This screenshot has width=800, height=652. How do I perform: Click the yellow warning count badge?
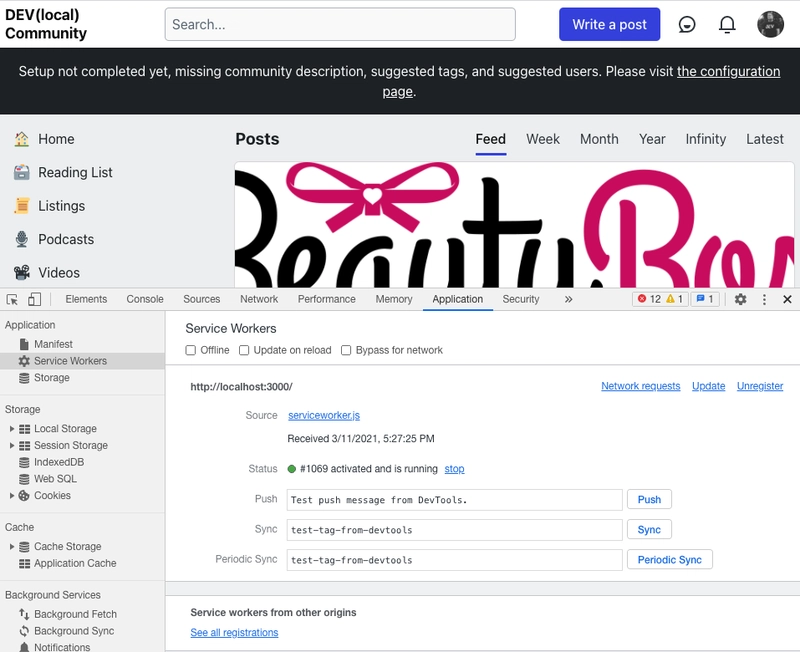(x=674, y=299)
